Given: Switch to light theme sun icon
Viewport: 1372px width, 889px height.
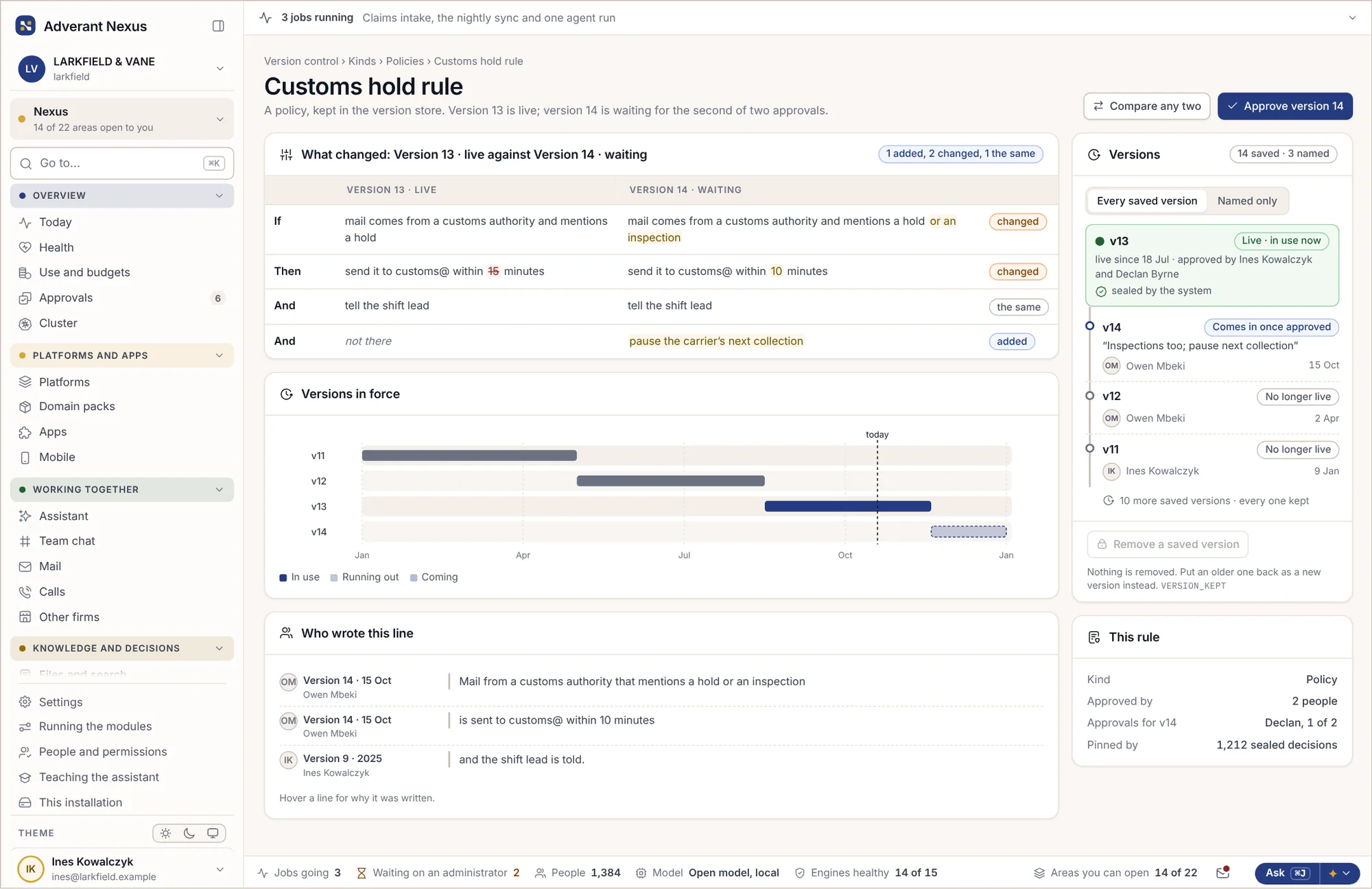Looking at the screenshot, I should 165,833.
